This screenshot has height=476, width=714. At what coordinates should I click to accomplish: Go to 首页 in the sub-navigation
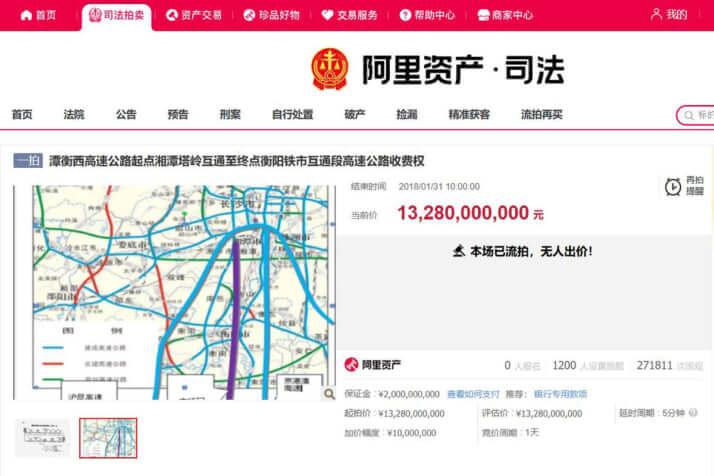(22, 114)
